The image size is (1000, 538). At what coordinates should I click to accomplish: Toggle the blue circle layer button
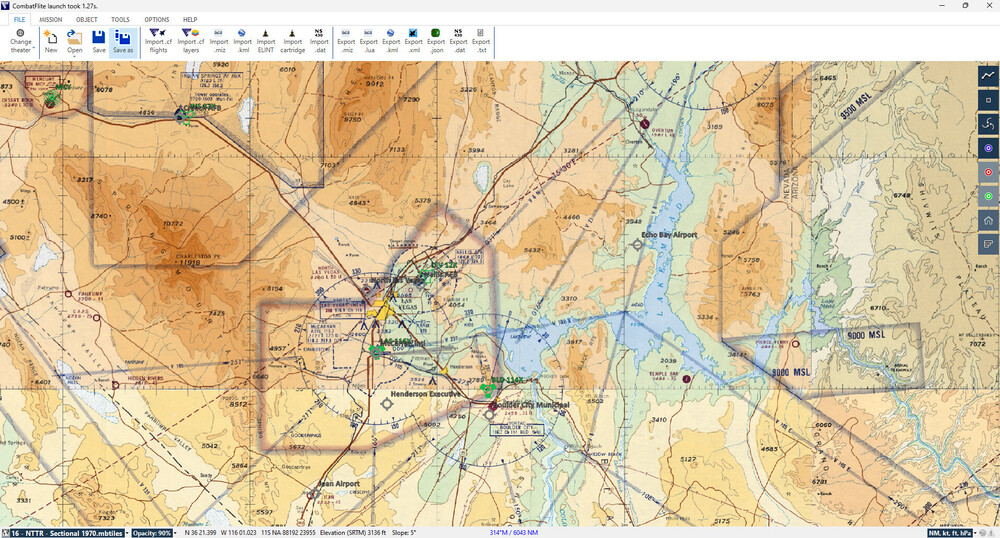[988, 148]
